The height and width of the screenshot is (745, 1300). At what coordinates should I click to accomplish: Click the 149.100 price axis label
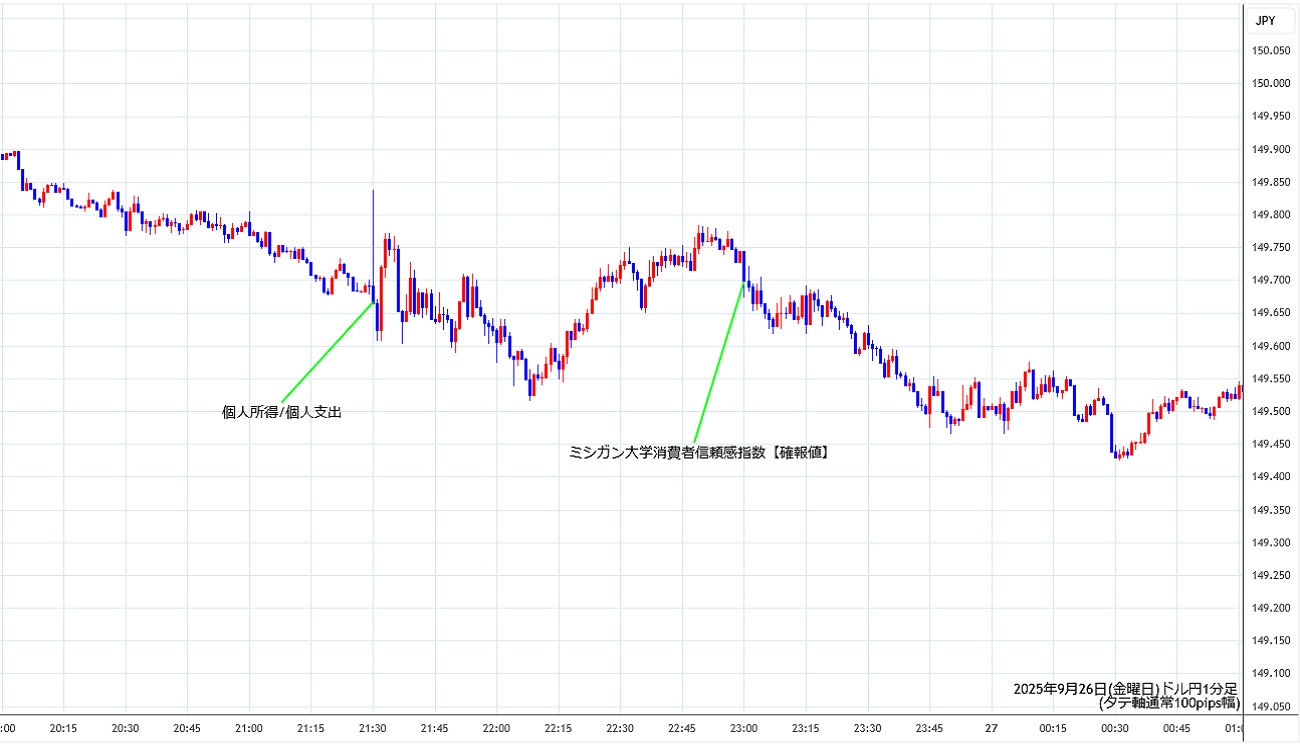(1271, 675)
